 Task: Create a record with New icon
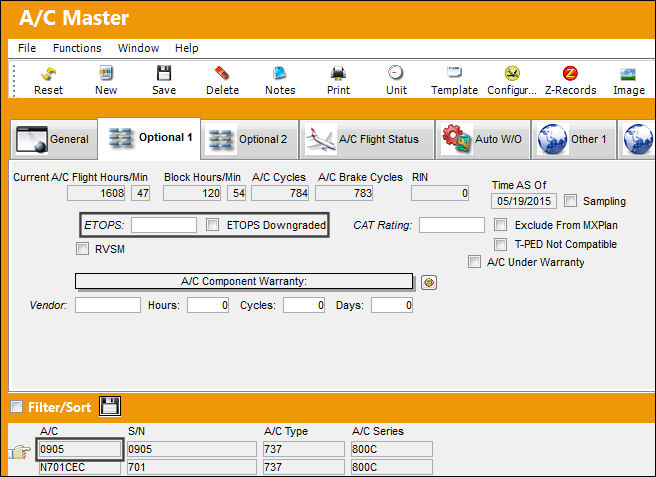tap(106, 81)
